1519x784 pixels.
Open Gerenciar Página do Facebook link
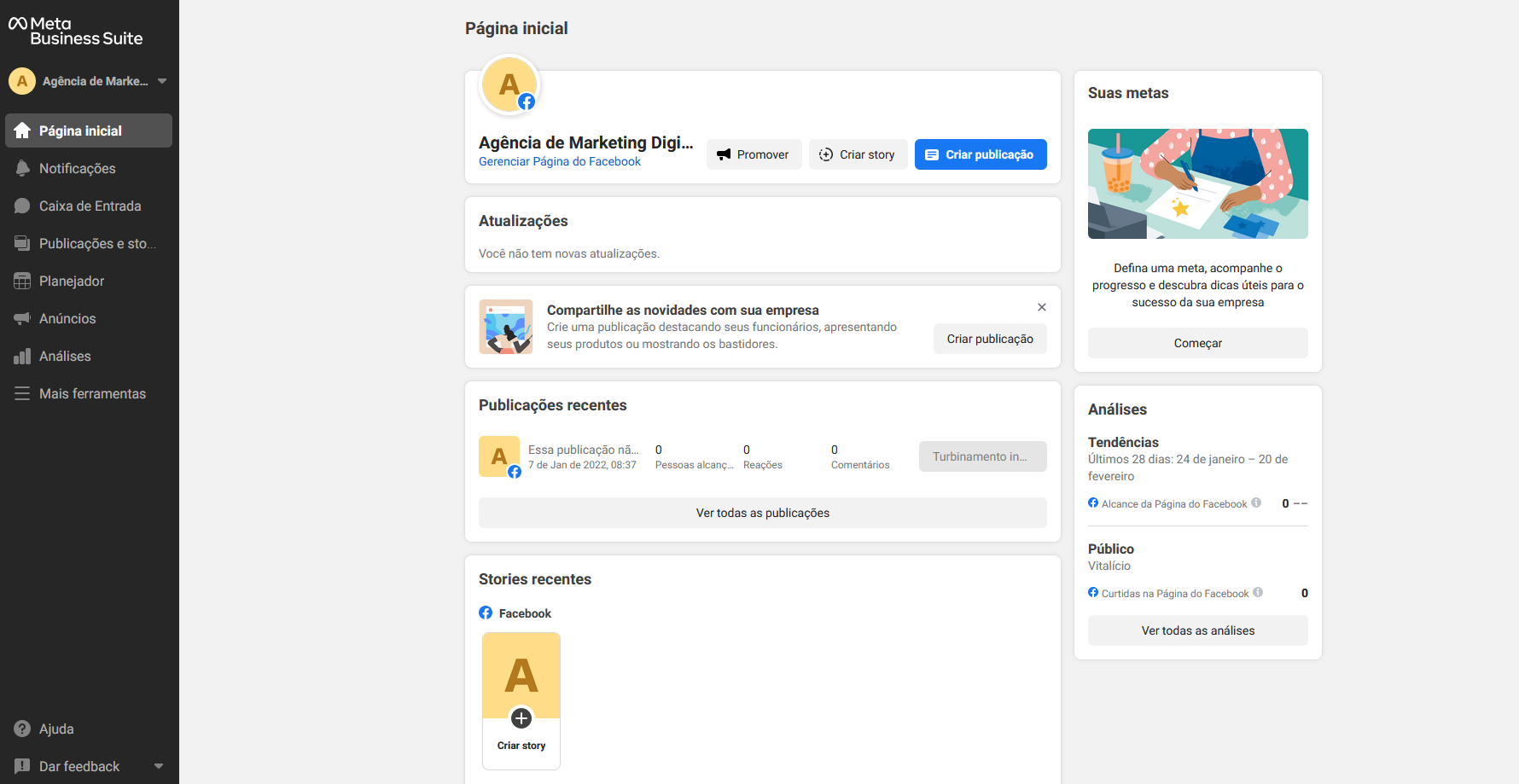(560, 162)
